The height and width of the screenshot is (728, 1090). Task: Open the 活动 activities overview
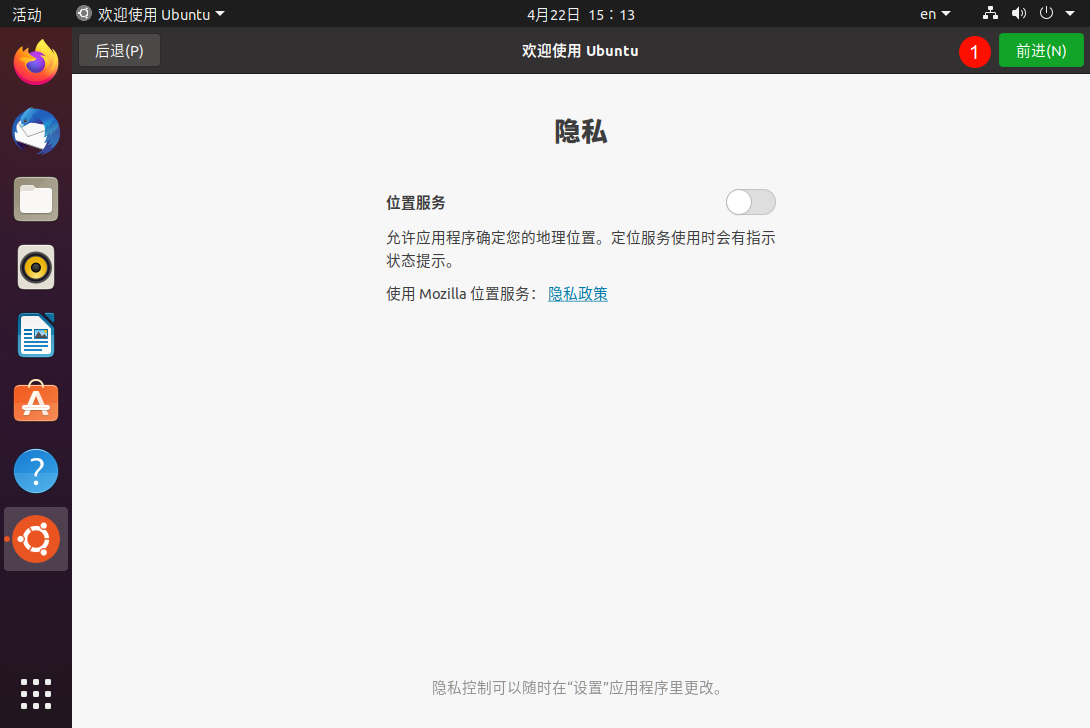(x=27, y=14)
